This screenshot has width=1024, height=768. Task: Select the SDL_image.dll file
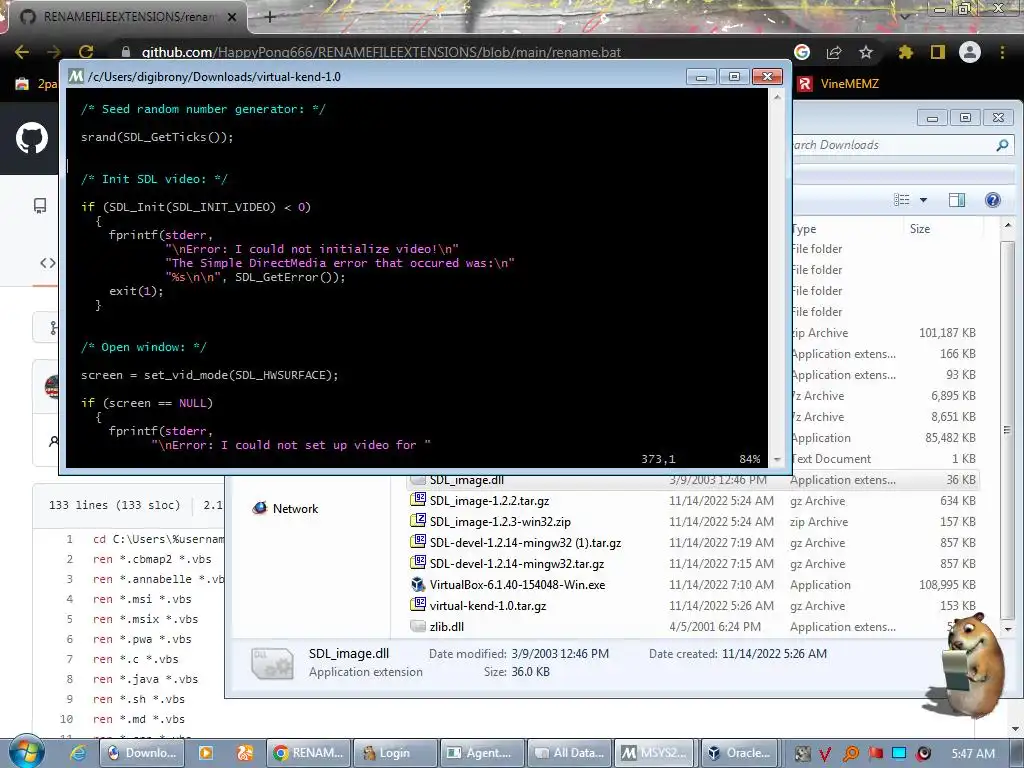[466, 480]
